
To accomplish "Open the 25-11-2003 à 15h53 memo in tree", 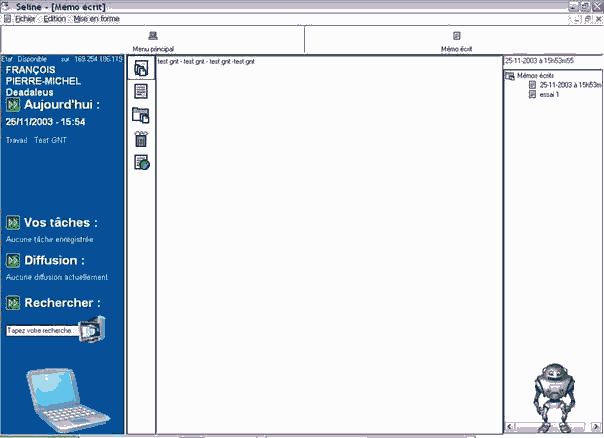I will click(570, 85).
